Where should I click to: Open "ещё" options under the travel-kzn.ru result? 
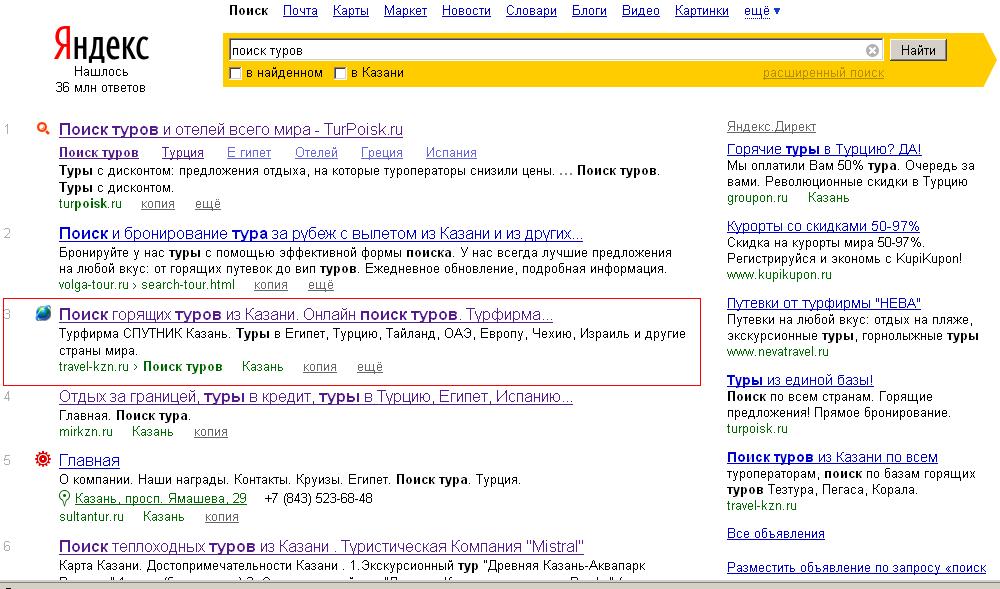(x=369, y=367)
